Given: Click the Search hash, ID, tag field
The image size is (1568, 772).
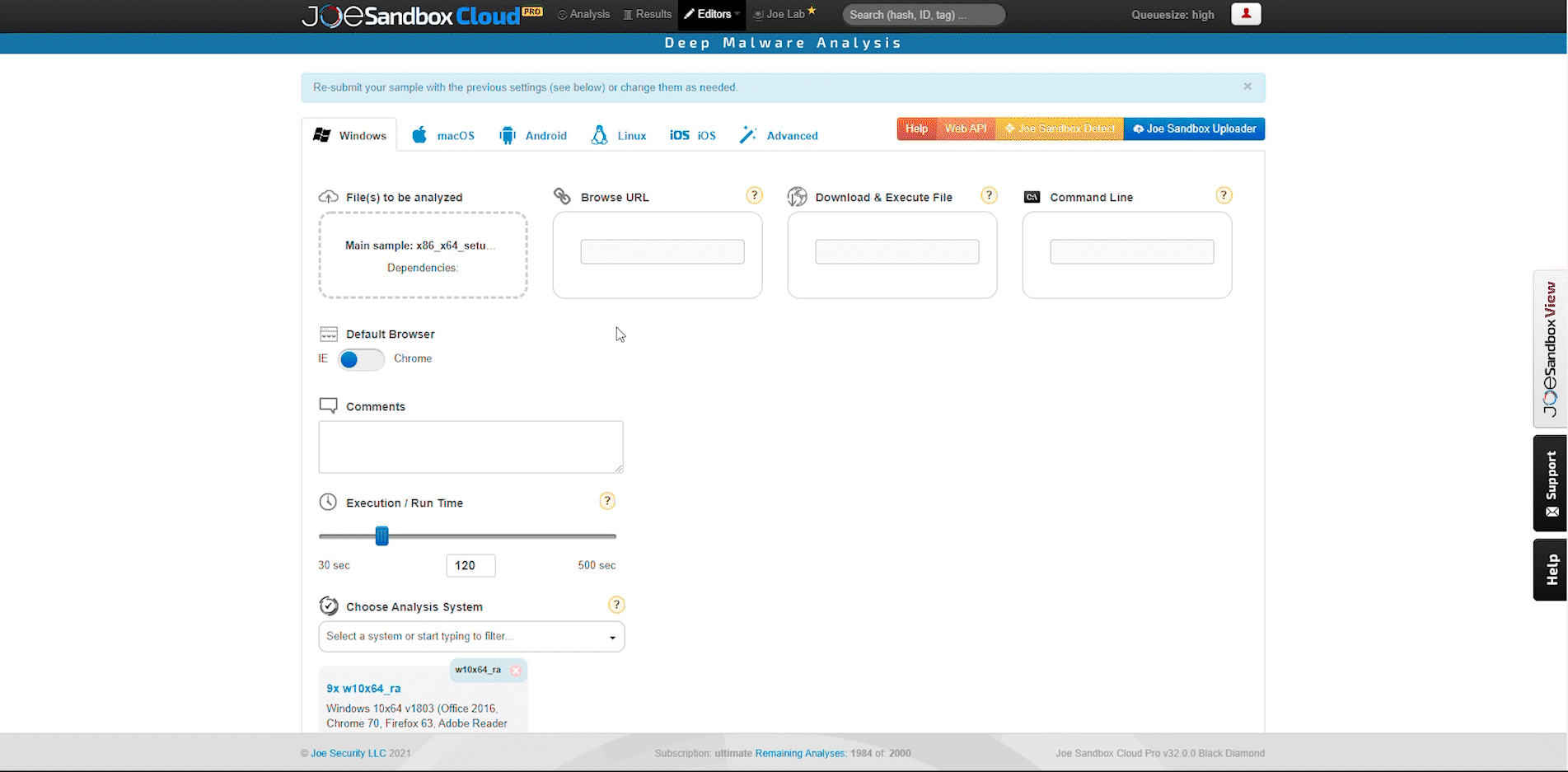Looking at the screenshot, I should [x=923, y=15].
